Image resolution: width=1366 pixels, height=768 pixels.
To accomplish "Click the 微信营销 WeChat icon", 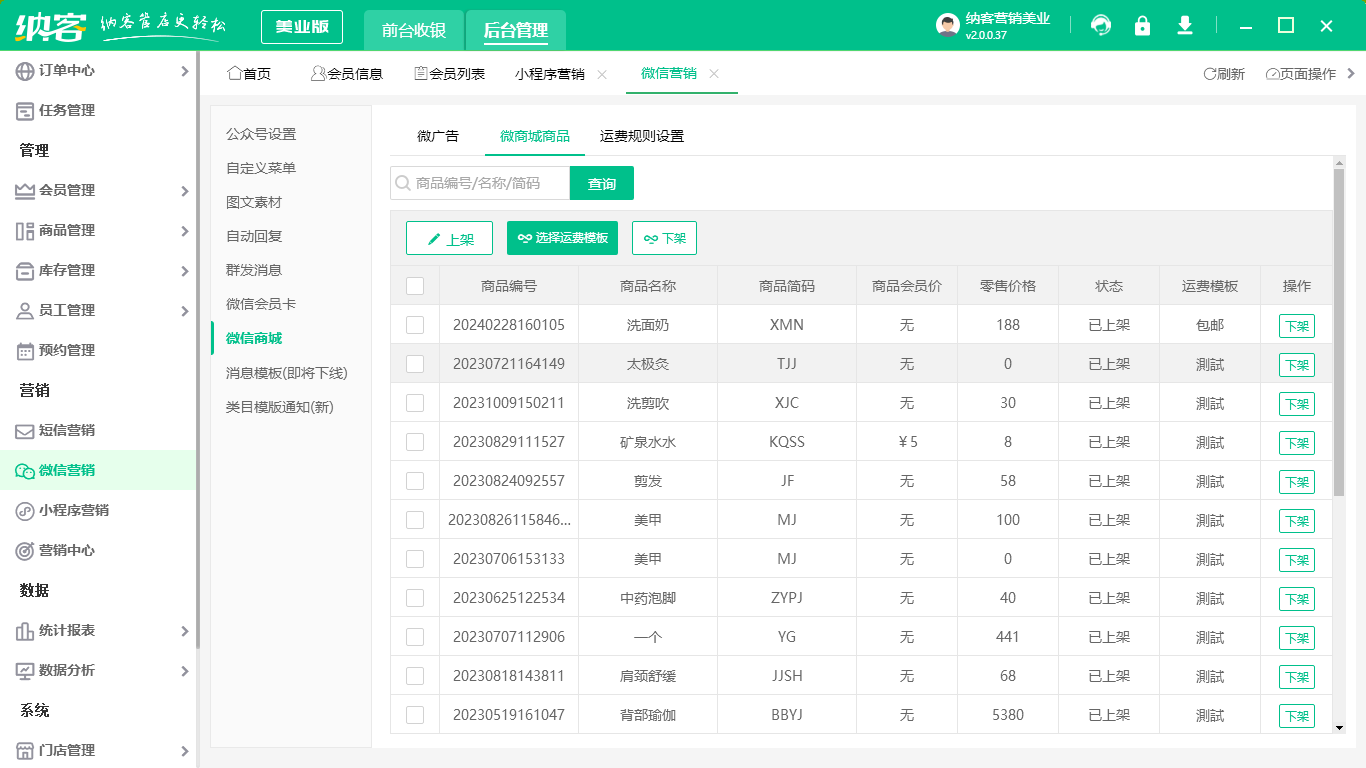I will pos(25,471).
